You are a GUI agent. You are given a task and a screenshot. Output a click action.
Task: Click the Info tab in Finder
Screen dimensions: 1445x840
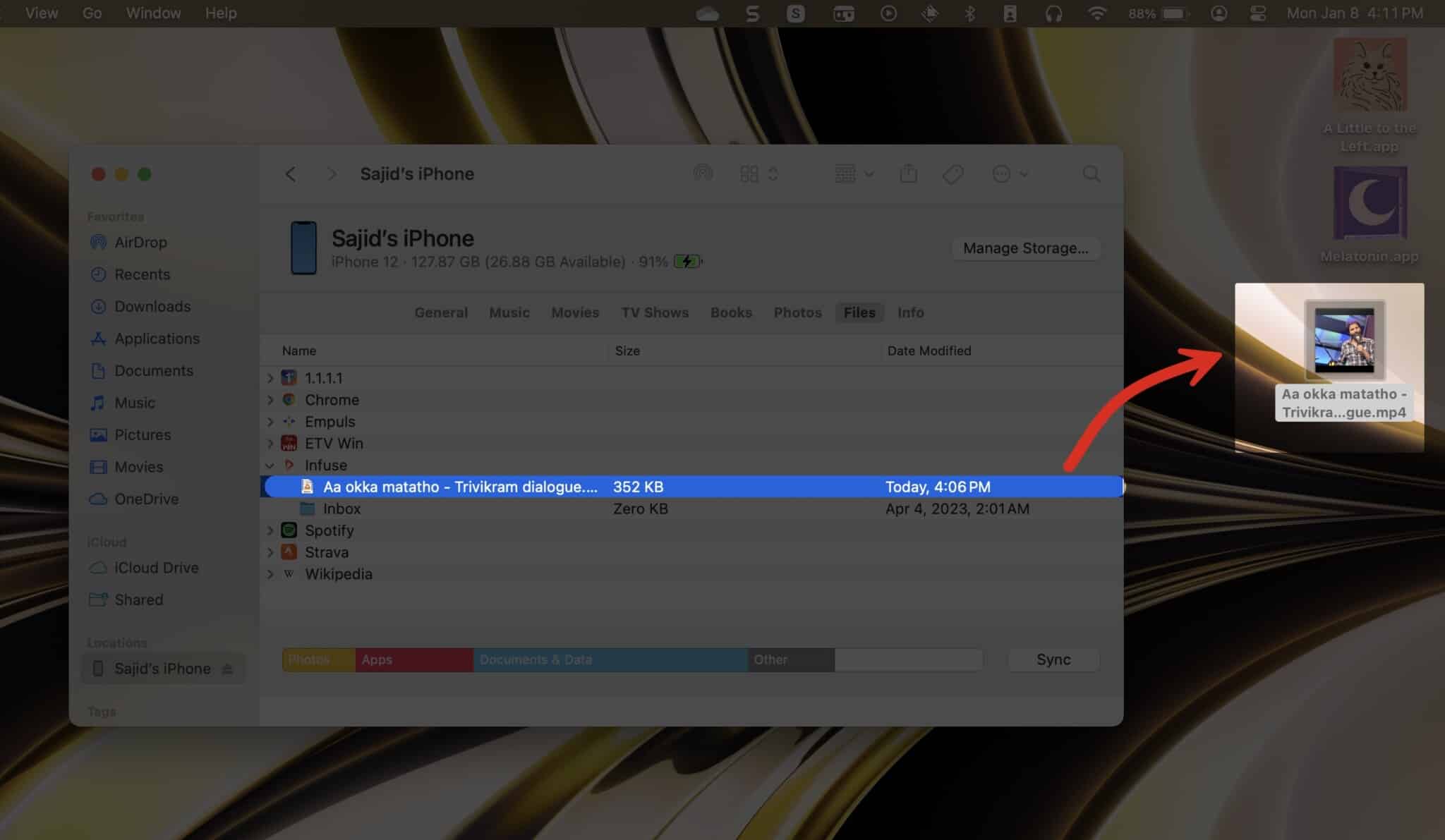click(x=909, y=312)
